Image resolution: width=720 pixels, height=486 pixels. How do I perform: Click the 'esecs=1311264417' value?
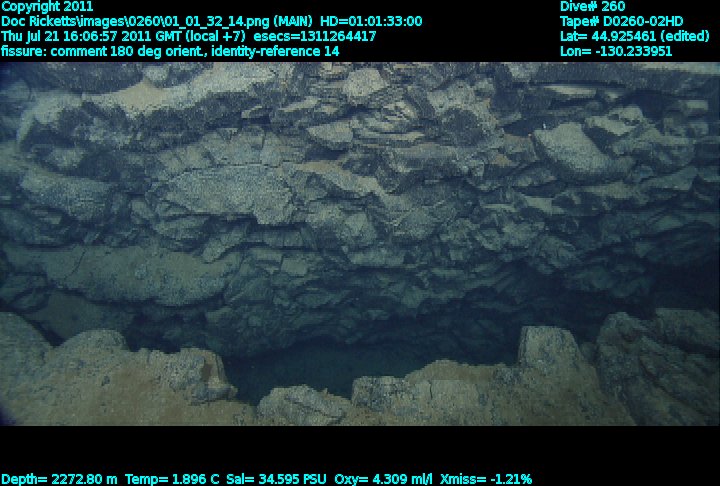(315, 36)
